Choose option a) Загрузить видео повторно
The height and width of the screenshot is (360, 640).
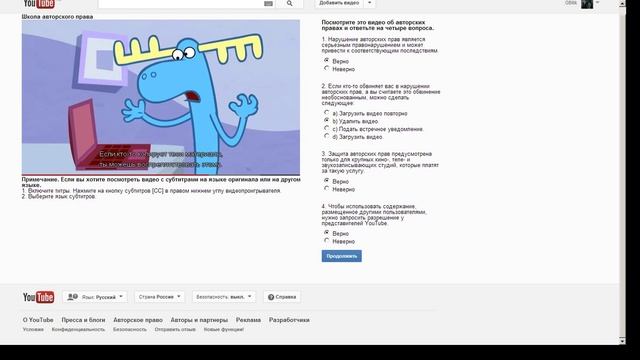pyautogui.click(x=327, y=113)
